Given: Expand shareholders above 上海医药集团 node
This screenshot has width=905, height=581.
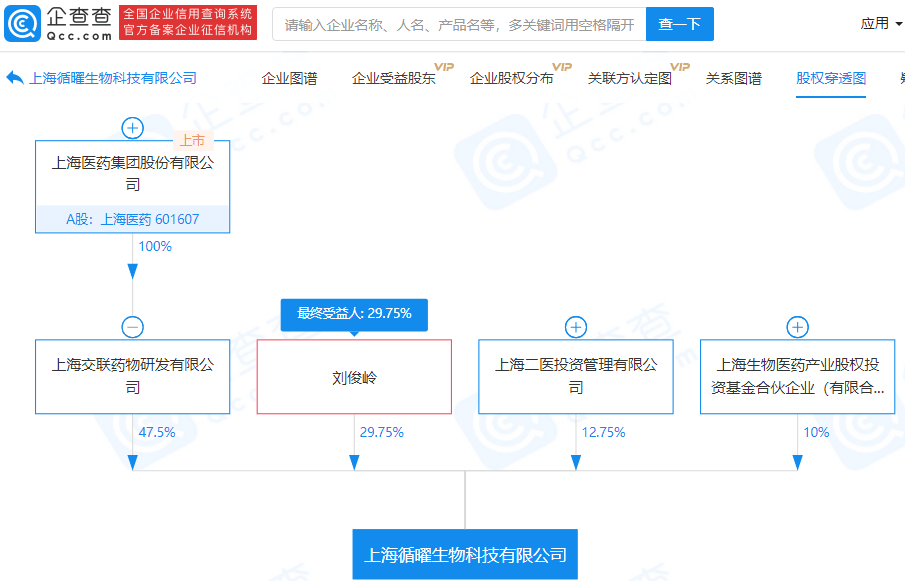Looking at the screenshot, I should [x=133, y=128].
